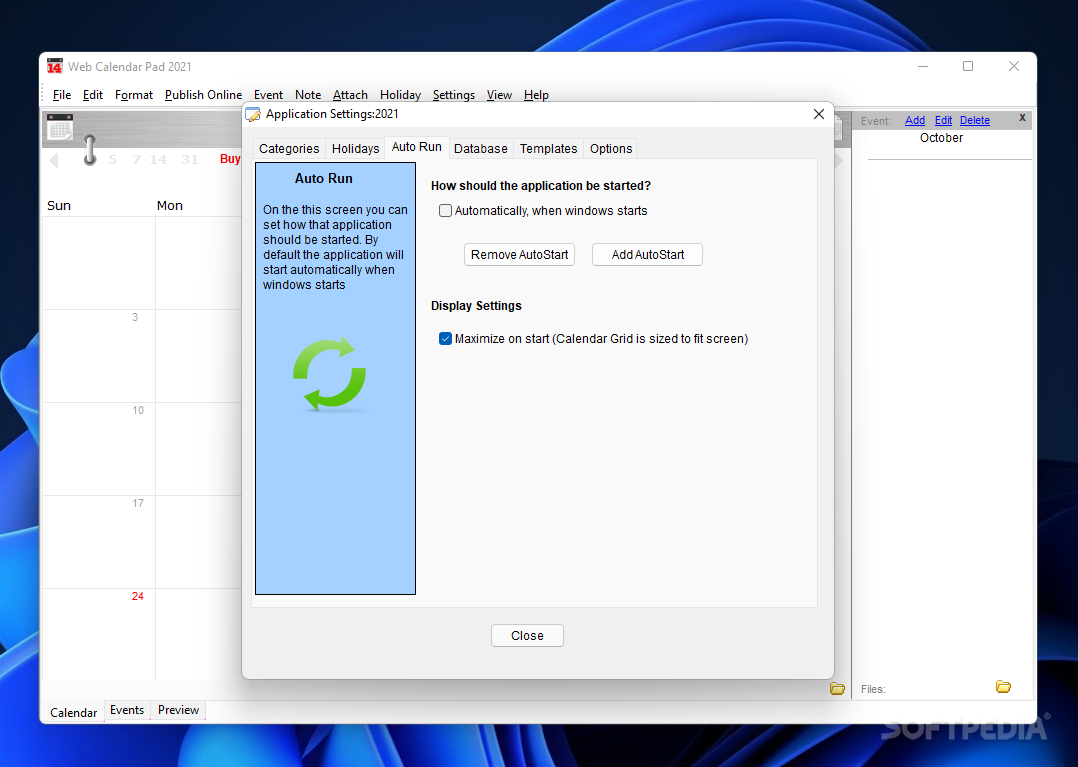Image resolution: width=1078 pixels, height=767 pixels.
Task: Click Remove AutoStart button
Action: (519, 254)
